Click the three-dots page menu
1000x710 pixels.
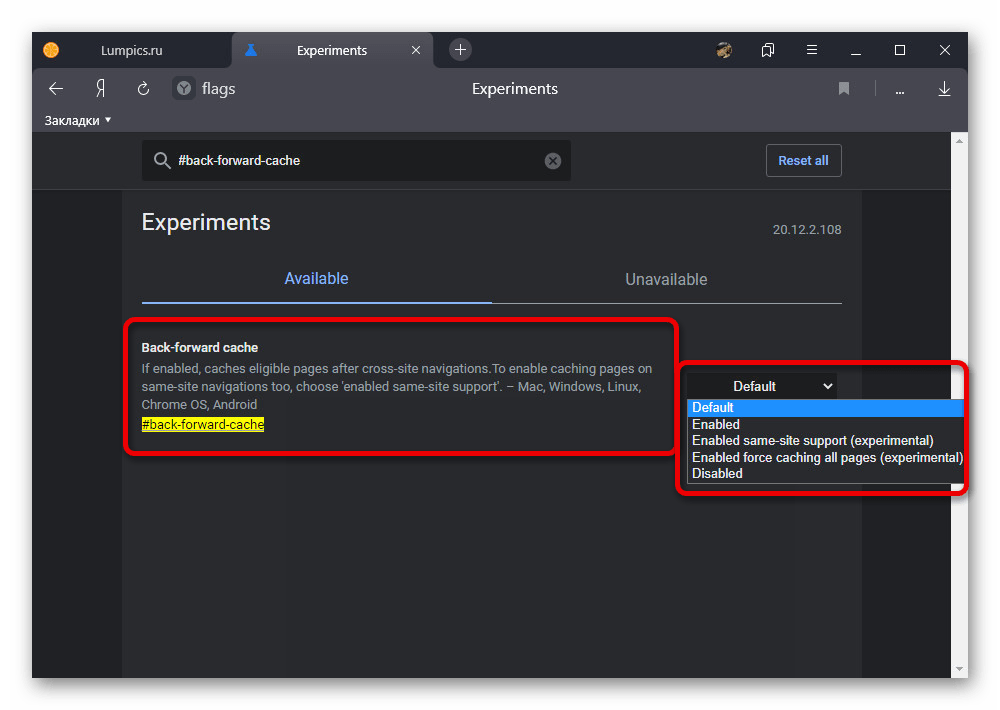click(900, 90)
